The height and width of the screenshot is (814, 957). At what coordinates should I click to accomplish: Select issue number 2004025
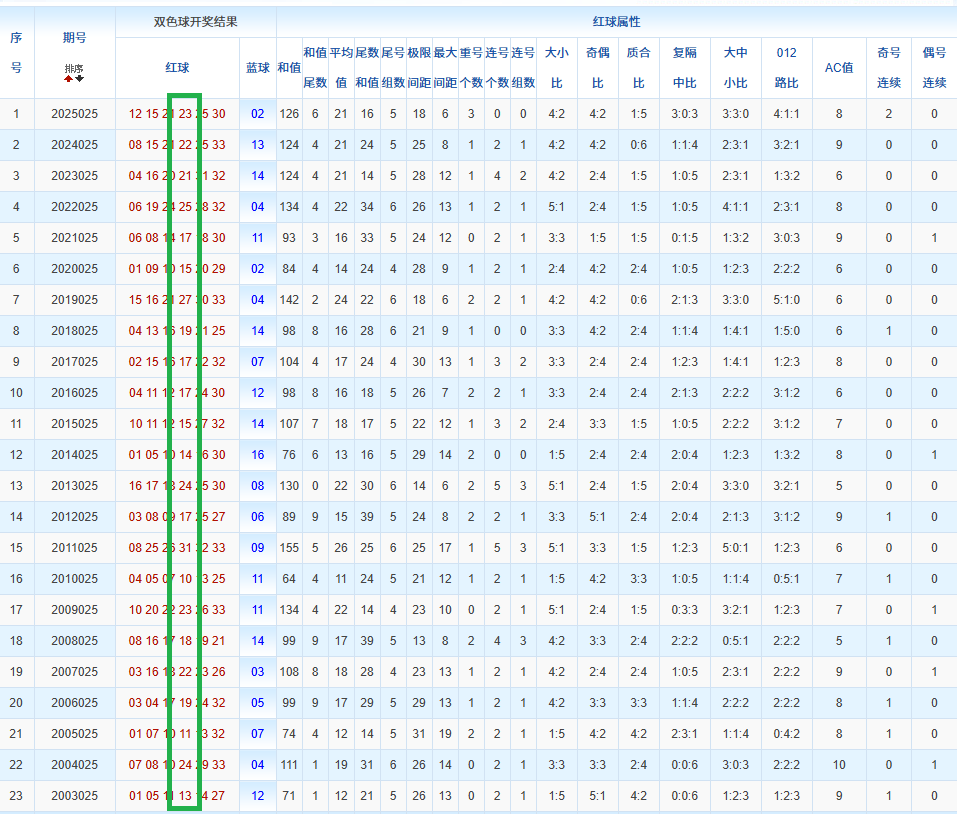[x=74, y=765]
